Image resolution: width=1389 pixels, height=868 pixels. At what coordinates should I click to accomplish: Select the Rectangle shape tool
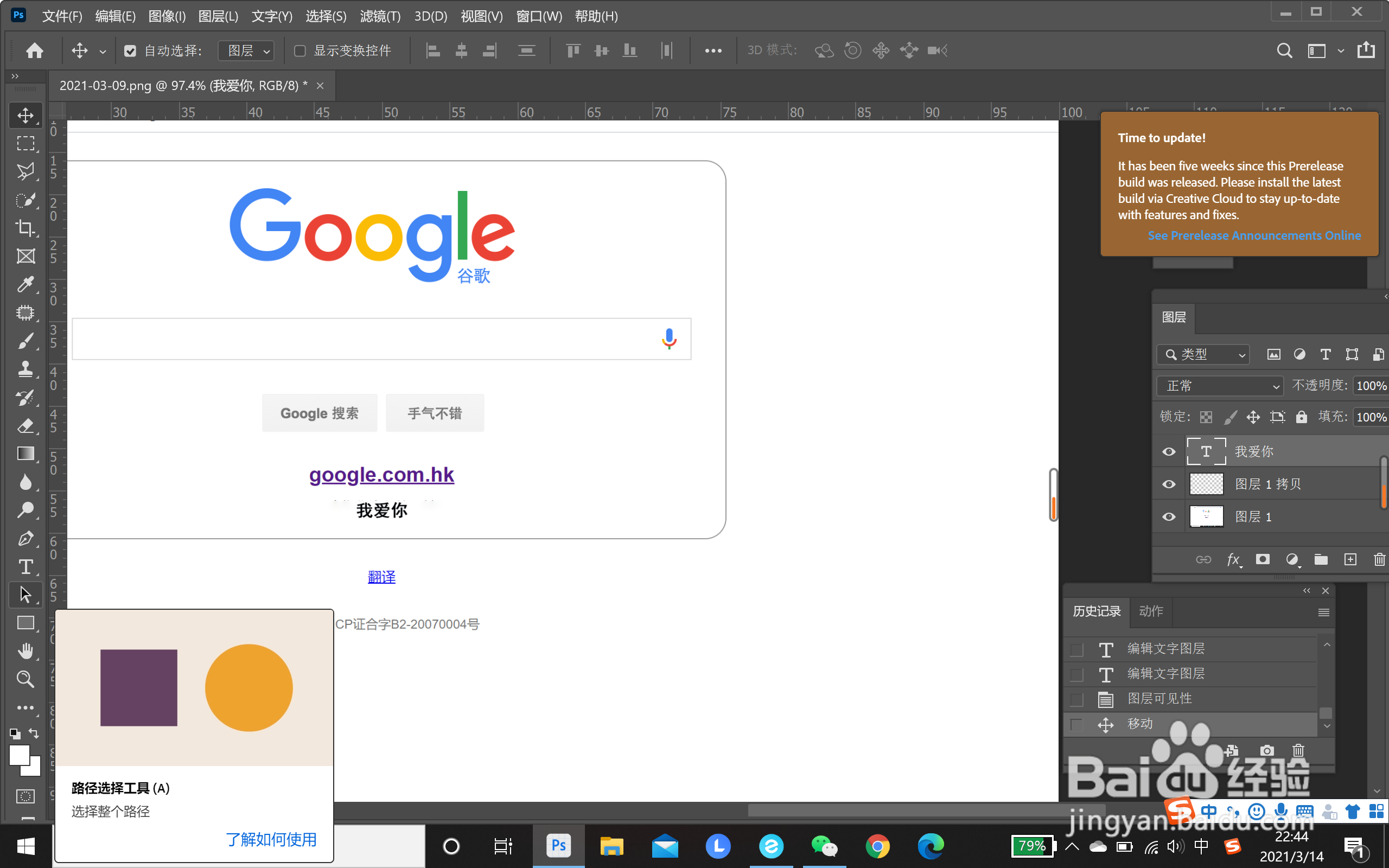coord(26,623)
